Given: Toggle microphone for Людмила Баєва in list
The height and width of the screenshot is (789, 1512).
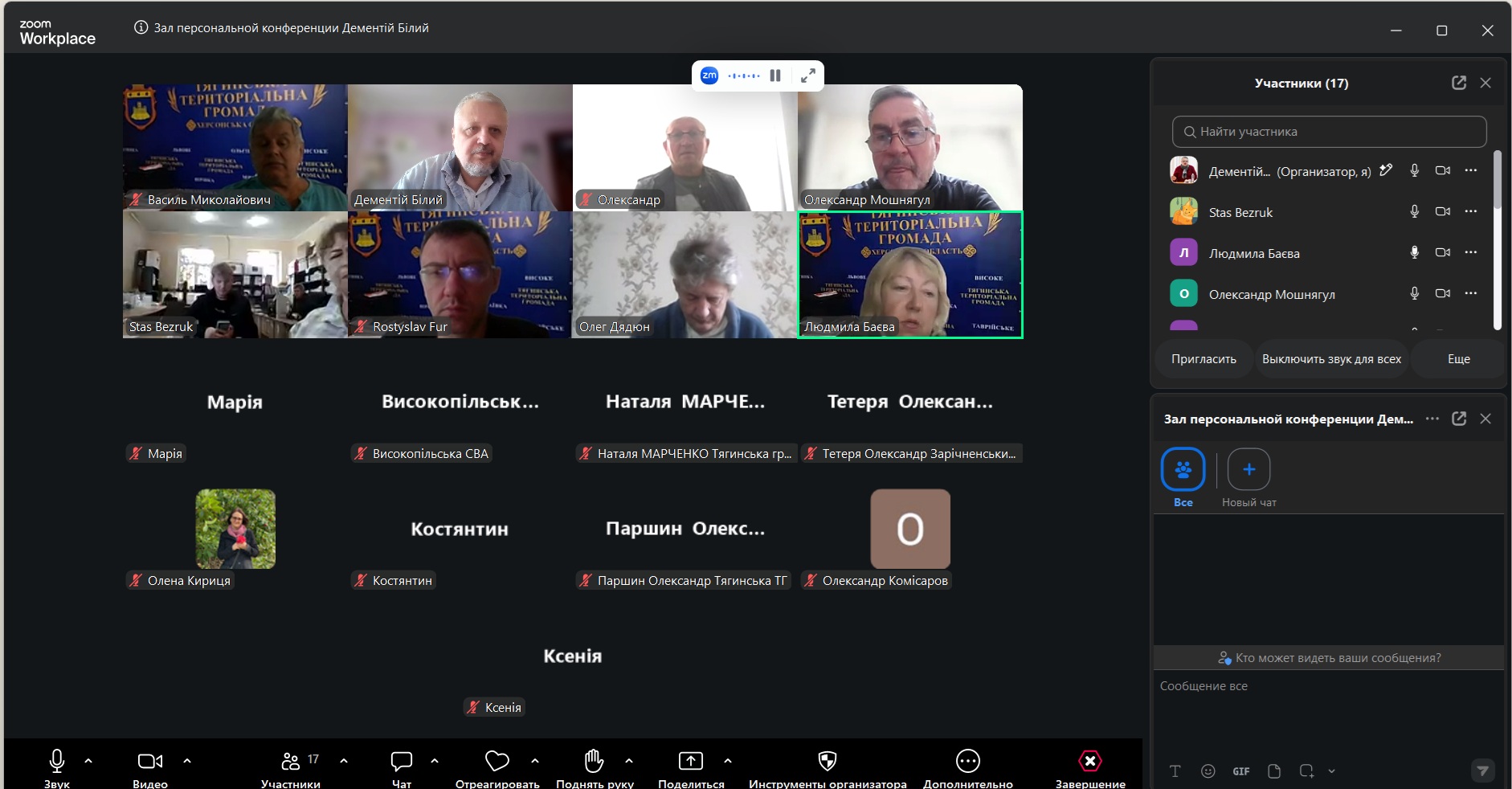Looking at the screenshot, I should pos(1415,252).
